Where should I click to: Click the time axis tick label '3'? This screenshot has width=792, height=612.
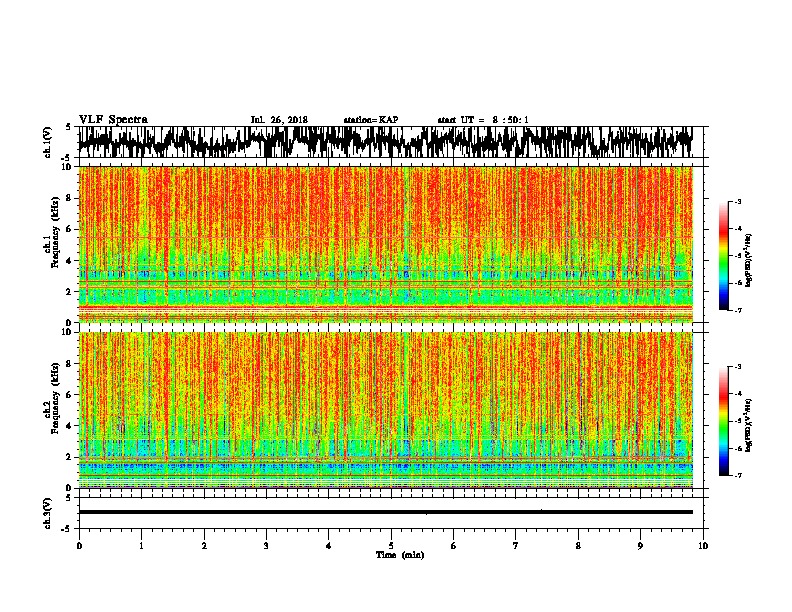pyautogui.click(x=266, y=546)
